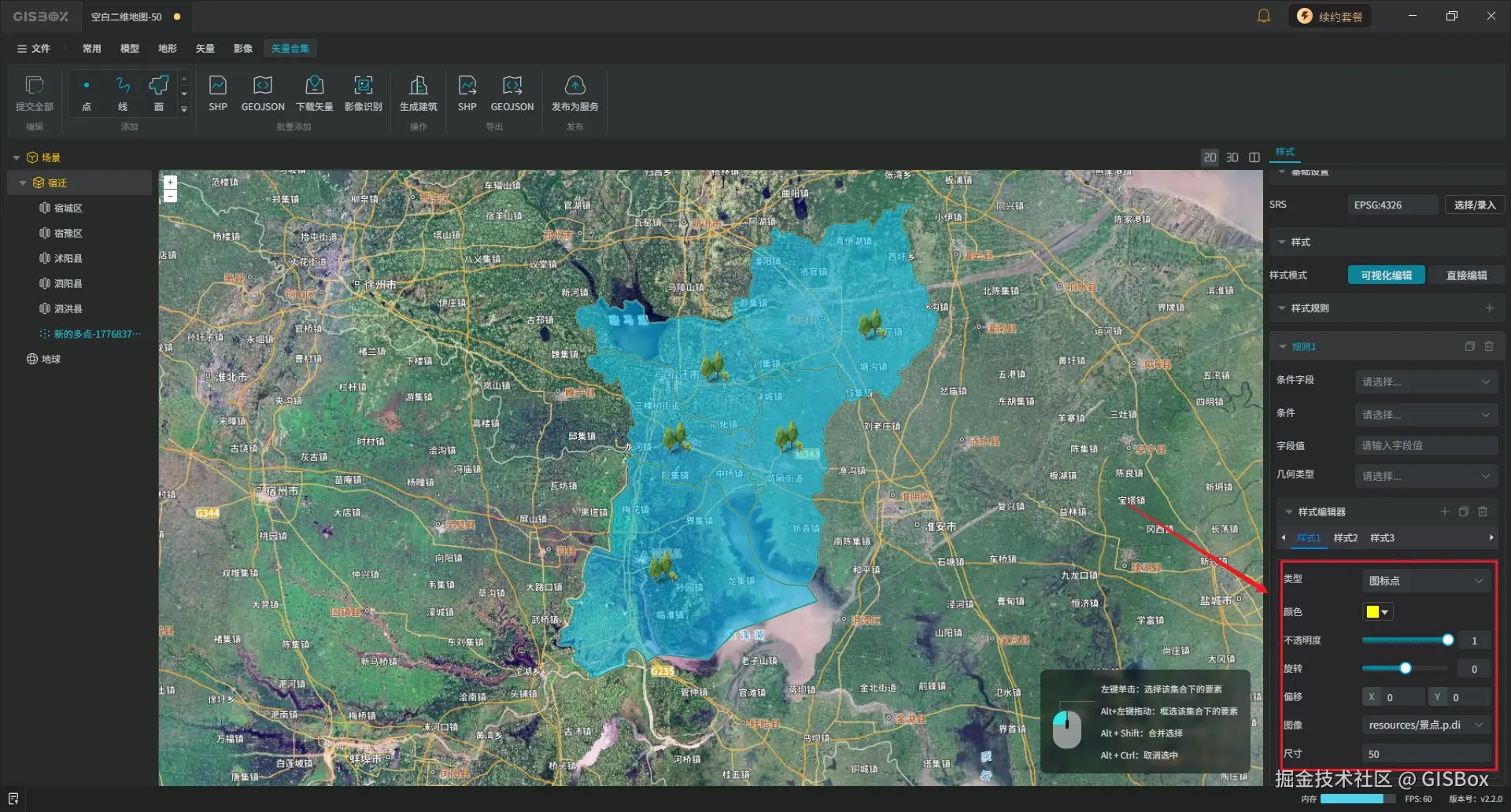Click the 生成建筑 generate building icon
The width and height of the screenshot is (1511, 812).
(418, 93)
